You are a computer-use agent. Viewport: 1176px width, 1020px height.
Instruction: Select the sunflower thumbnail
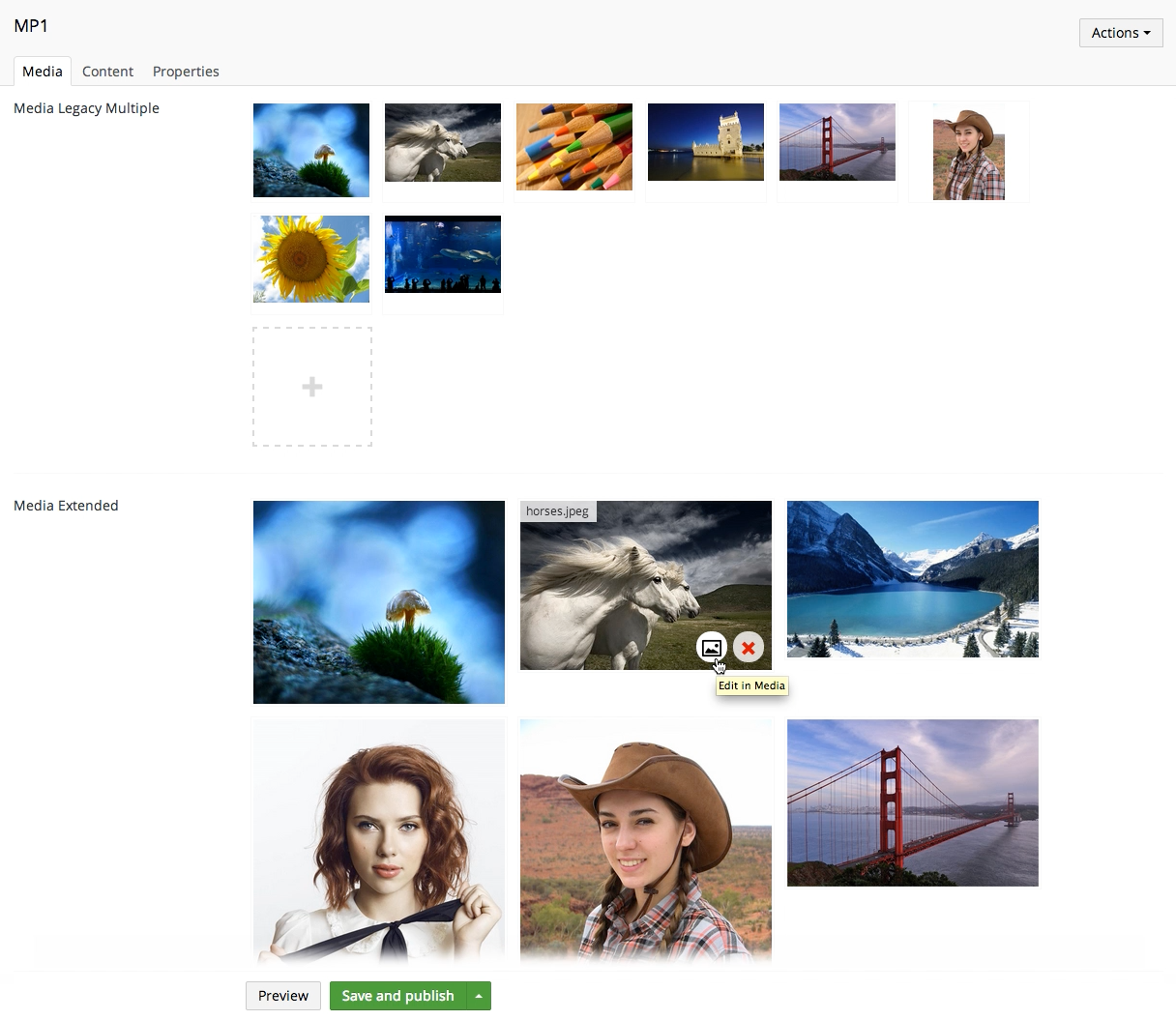click(311, 259)
